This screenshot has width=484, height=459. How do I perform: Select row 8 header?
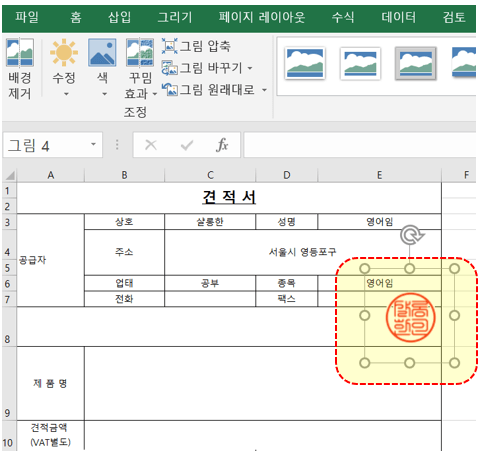[9, 327]
